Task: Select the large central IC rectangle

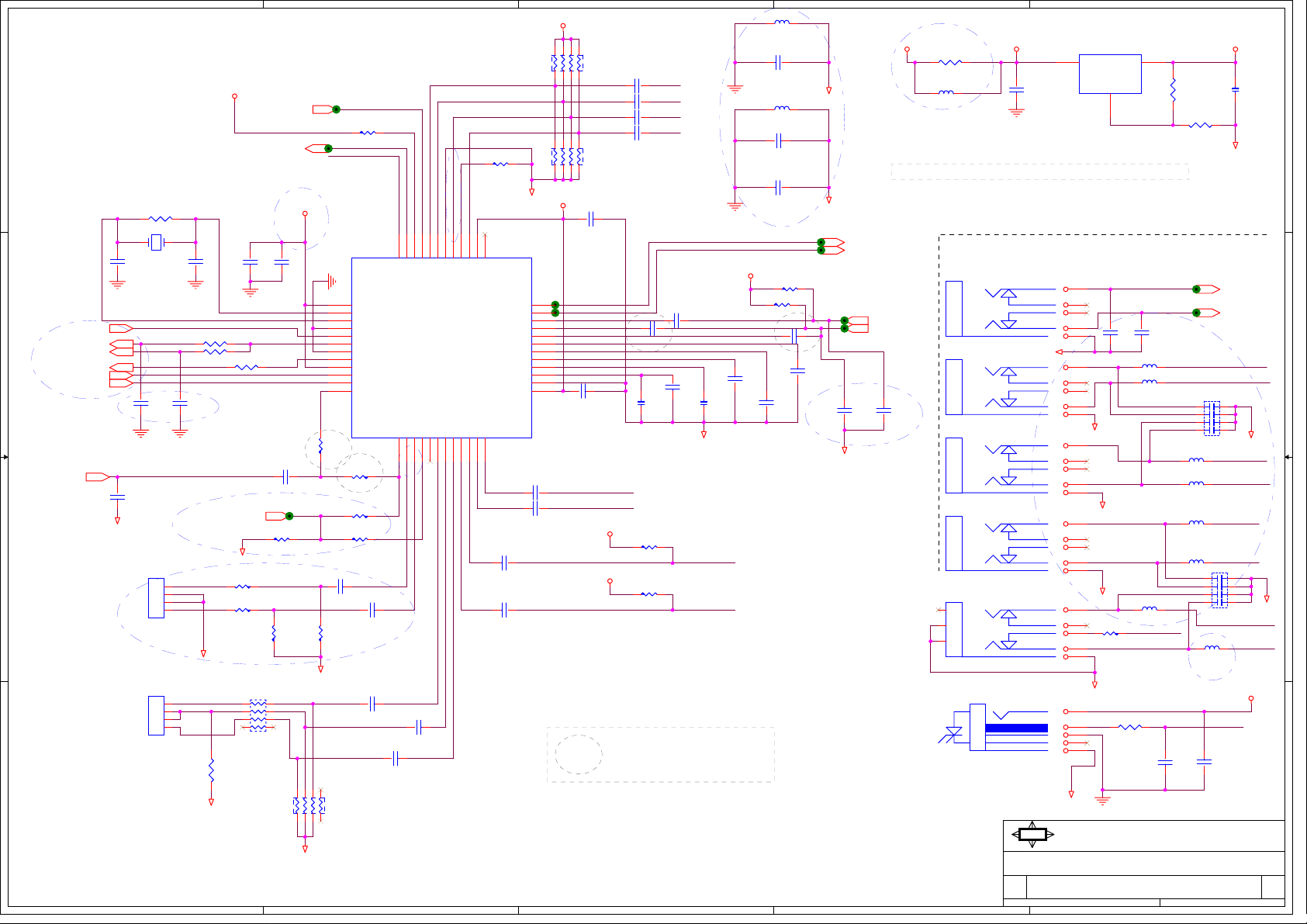Action: (x=441, y=348)
